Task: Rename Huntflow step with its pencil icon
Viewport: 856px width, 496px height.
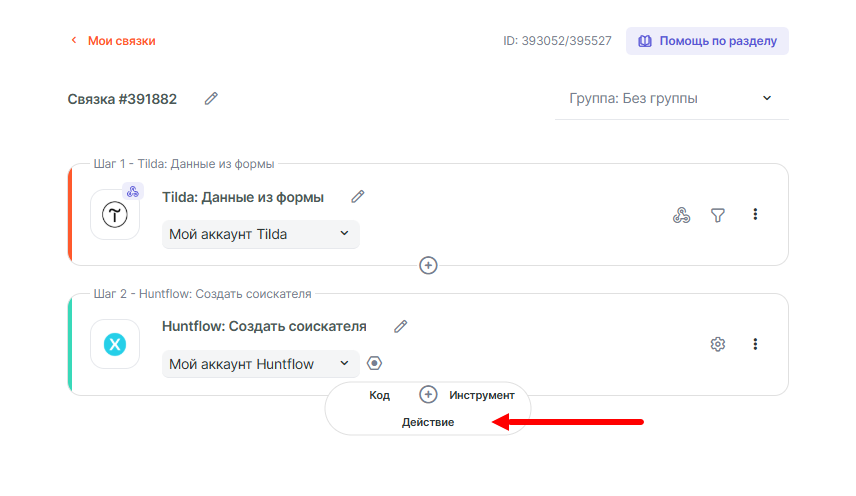Action: [x=401, y=326]
